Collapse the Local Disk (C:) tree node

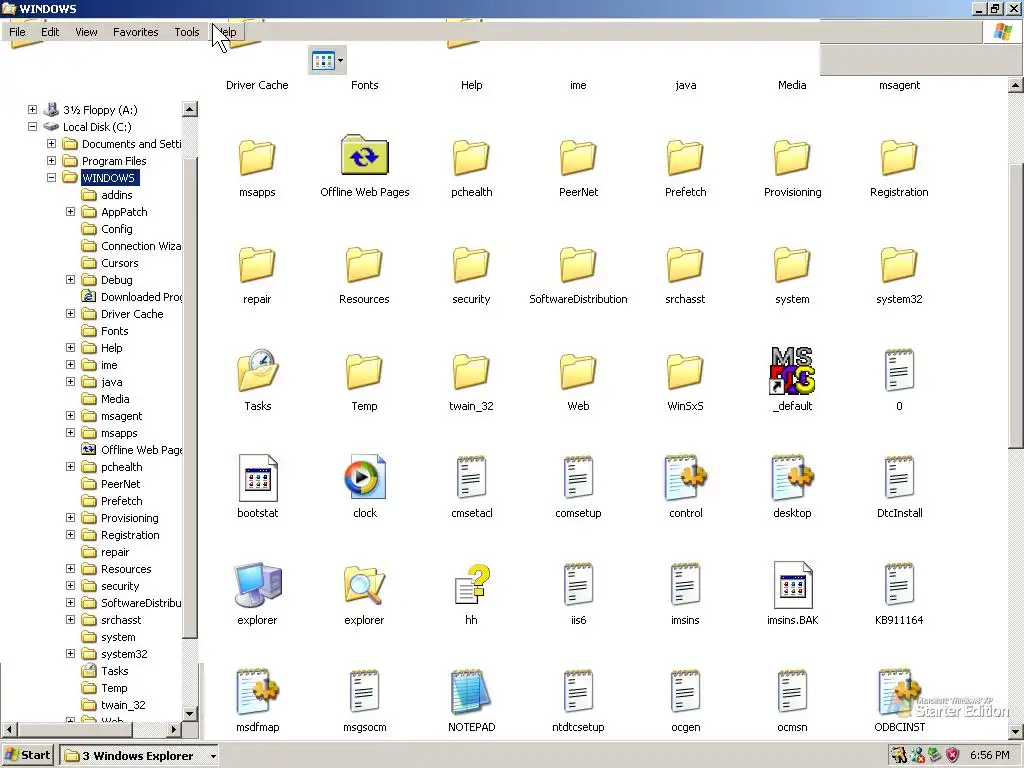tap(32, 127)
